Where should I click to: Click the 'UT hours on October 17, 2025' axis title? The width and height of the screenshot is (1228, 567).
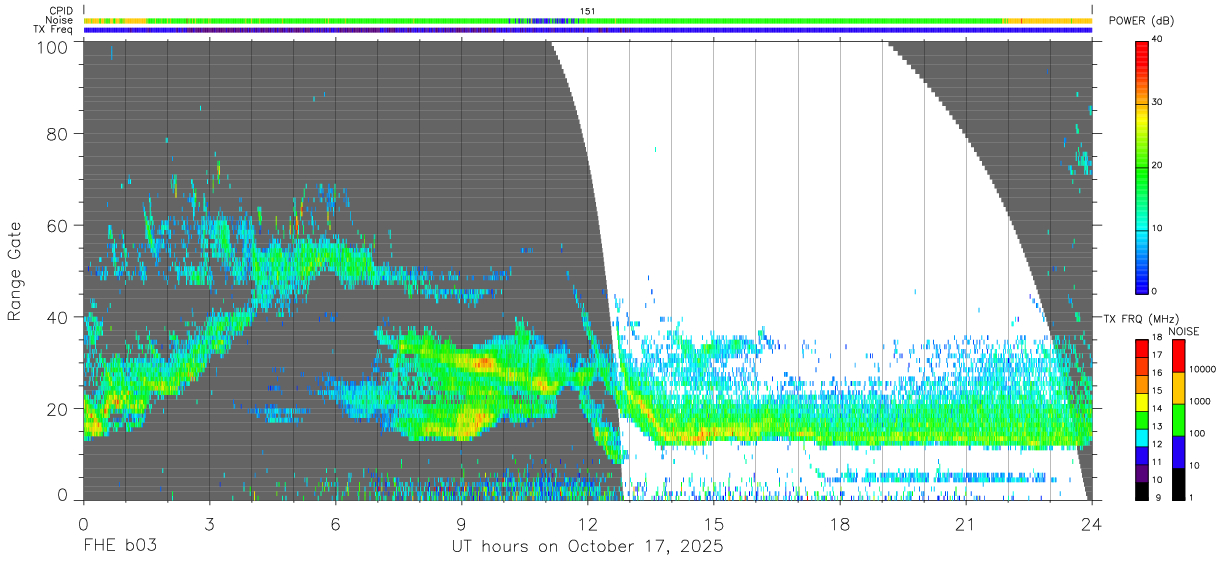tap(587, 548)
